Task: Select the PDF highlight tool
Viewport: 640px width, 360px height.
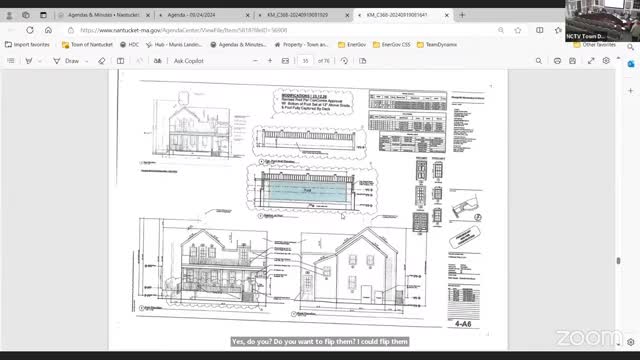Action: 29,61
